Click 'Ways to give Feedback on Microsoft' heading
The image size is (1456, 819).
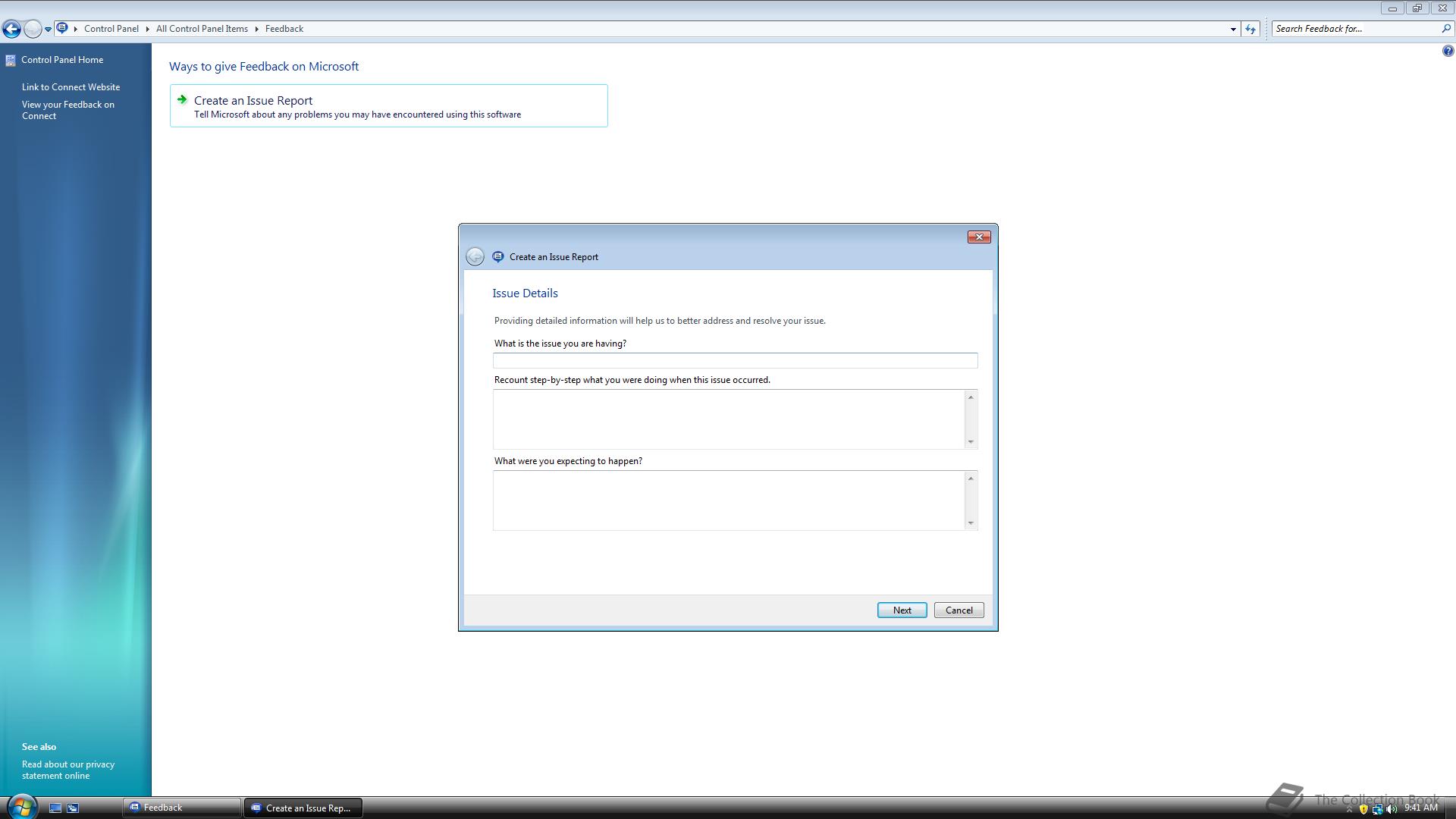tap(264, 67)
